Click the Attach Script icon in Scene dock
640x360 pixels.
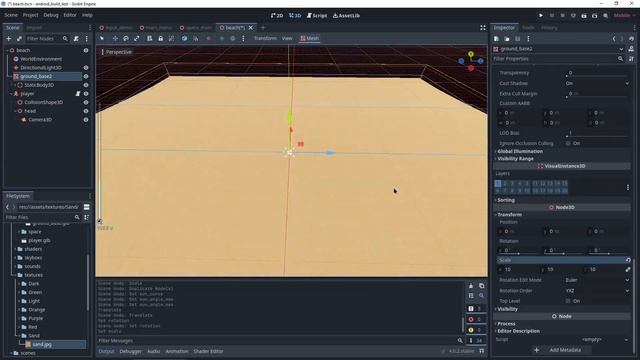(76, 38)
